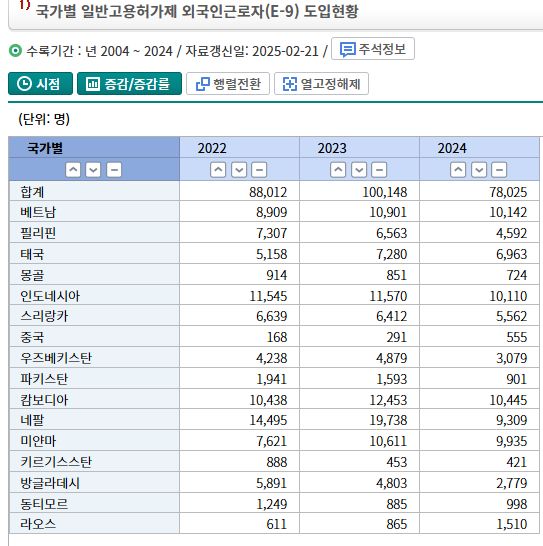The width and height of the screenshot is (543, 546).
Task: Click 중국 2022 value 168
Action: (x=277, y=337)
